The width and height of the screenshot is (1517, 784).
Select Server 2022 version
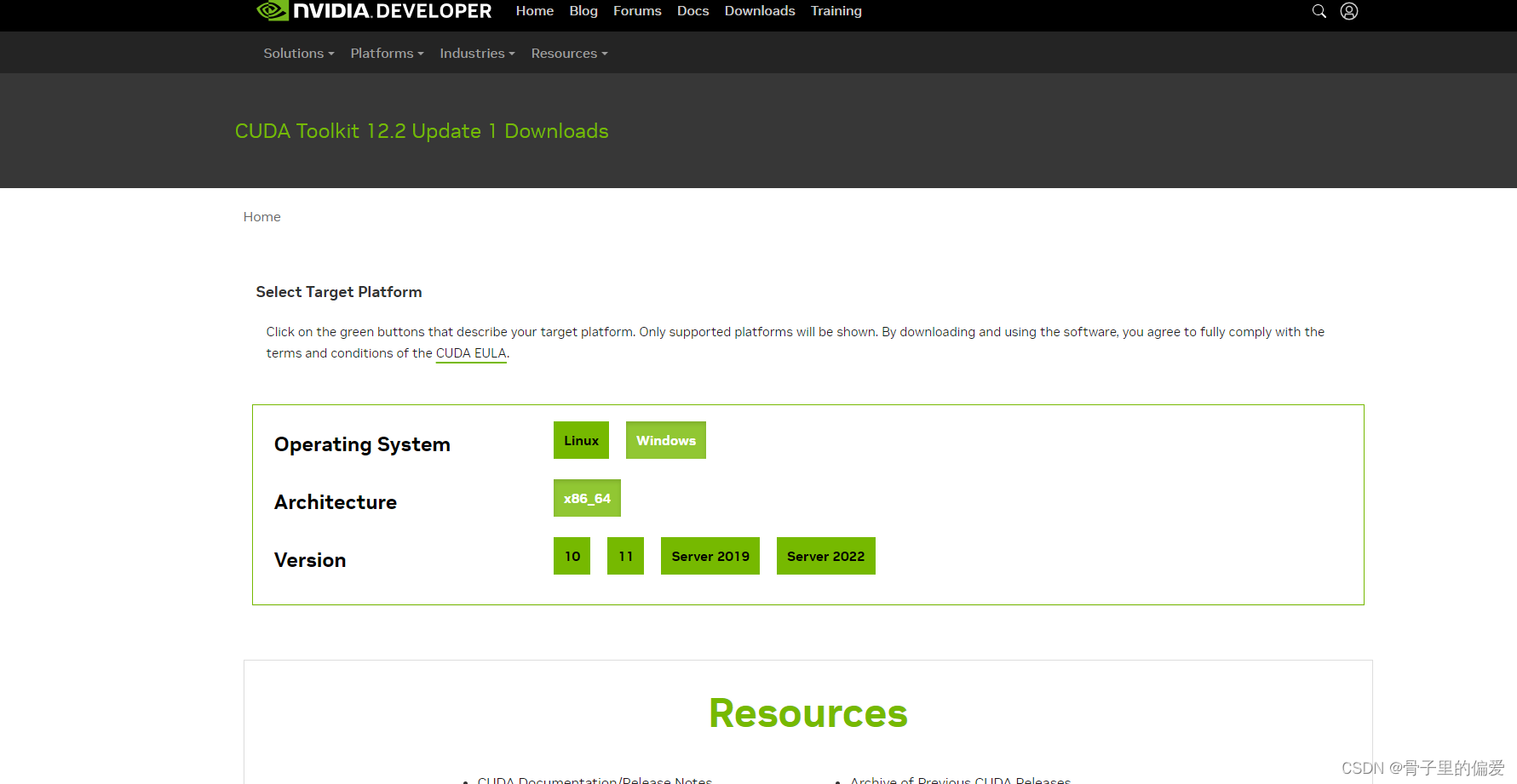826,556
